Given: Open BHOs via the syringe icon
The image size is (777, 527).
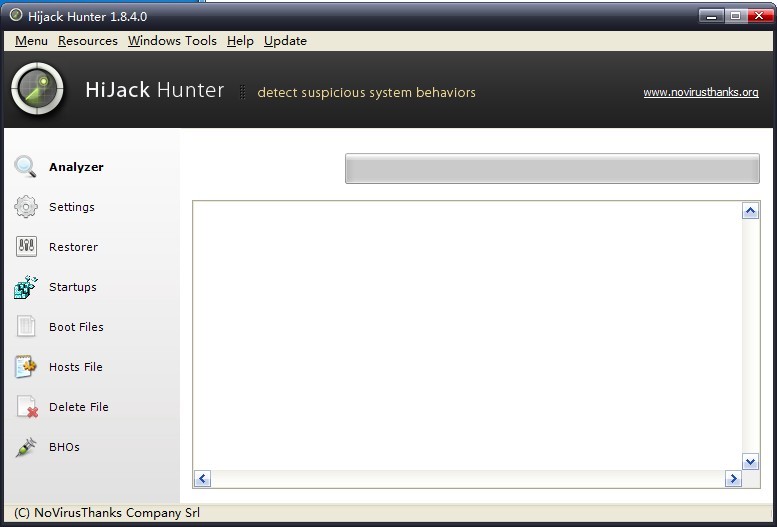Looking at the screenshot, I should pos(26,447).
